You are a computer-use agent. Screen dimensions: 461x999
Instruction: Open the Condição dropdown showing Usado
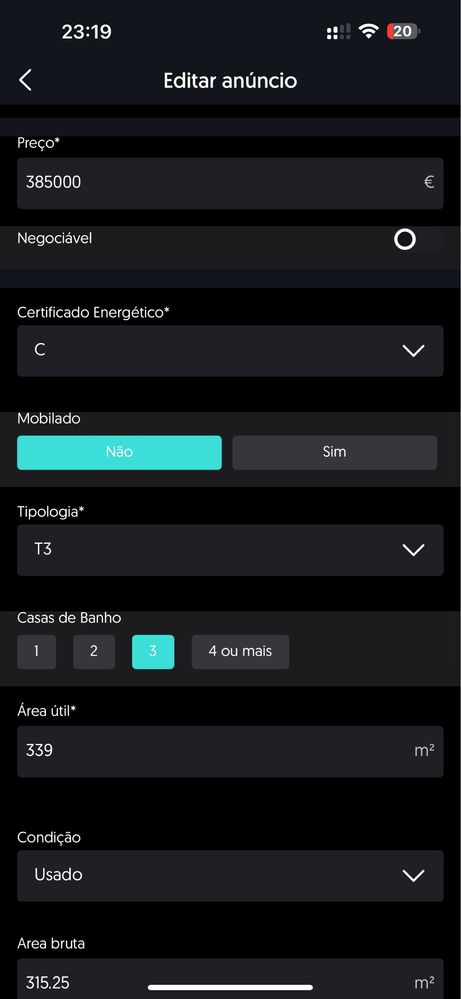[x=230, y=875]
